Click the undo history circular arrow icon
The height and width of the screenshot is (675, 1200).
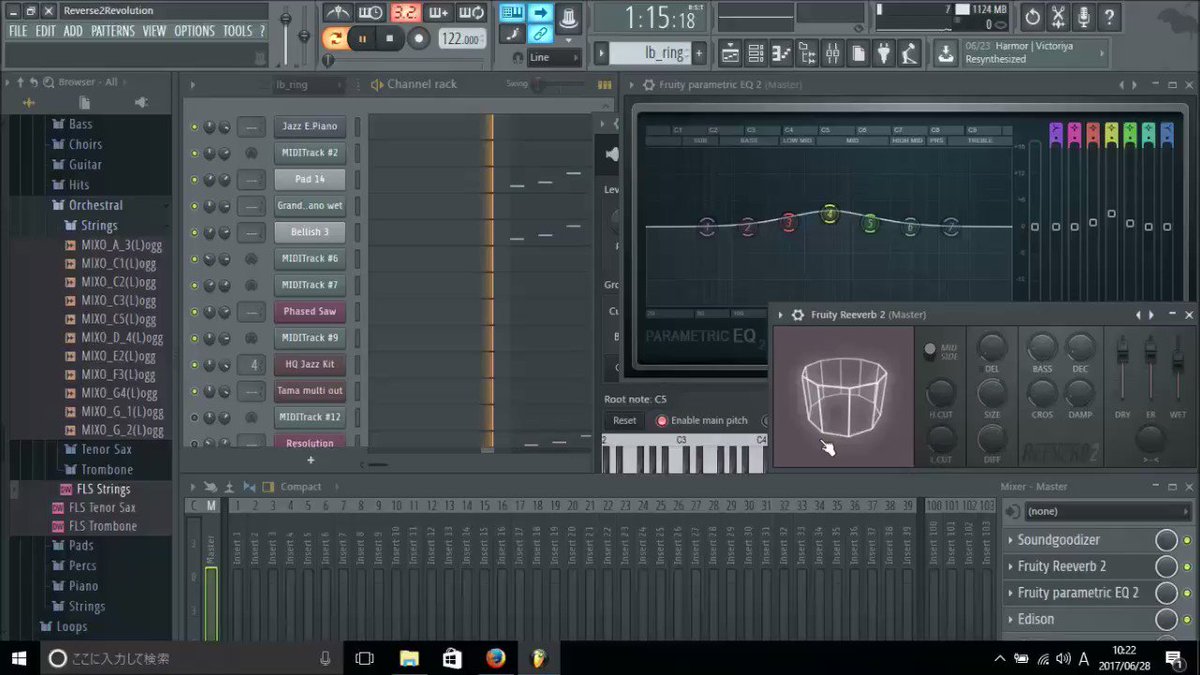1032,17
